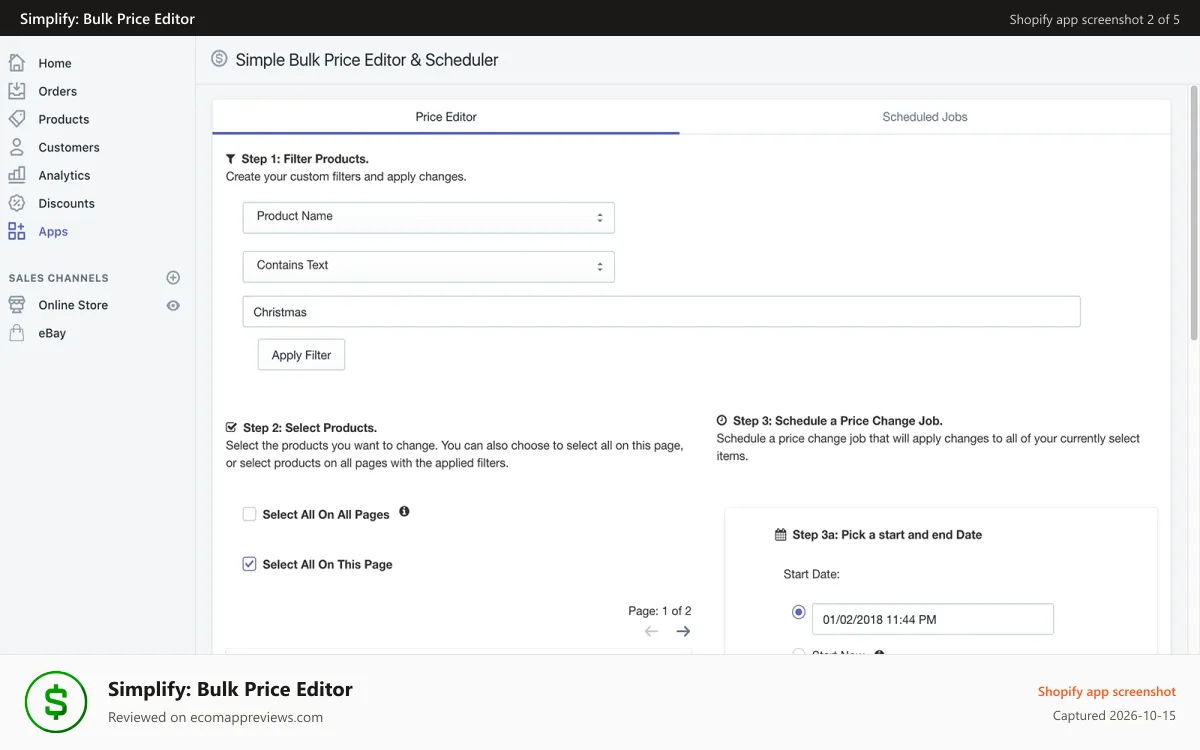The height and width of the screenshot is (750, 1200).
Task: Enable Select All On All Pages checkbox
Action: click(249, 514)
